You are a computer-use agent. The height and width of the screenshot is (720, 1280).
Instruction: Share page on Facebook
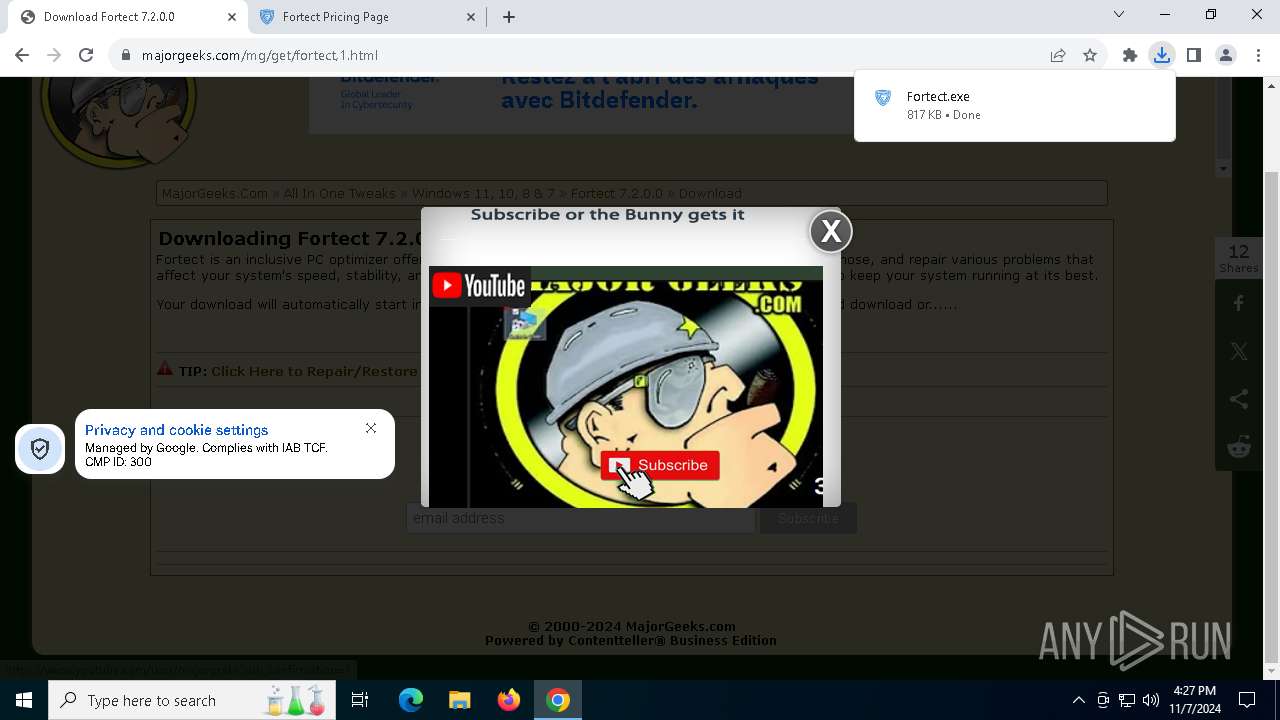pyautogui.click(x=1239, y=303)
